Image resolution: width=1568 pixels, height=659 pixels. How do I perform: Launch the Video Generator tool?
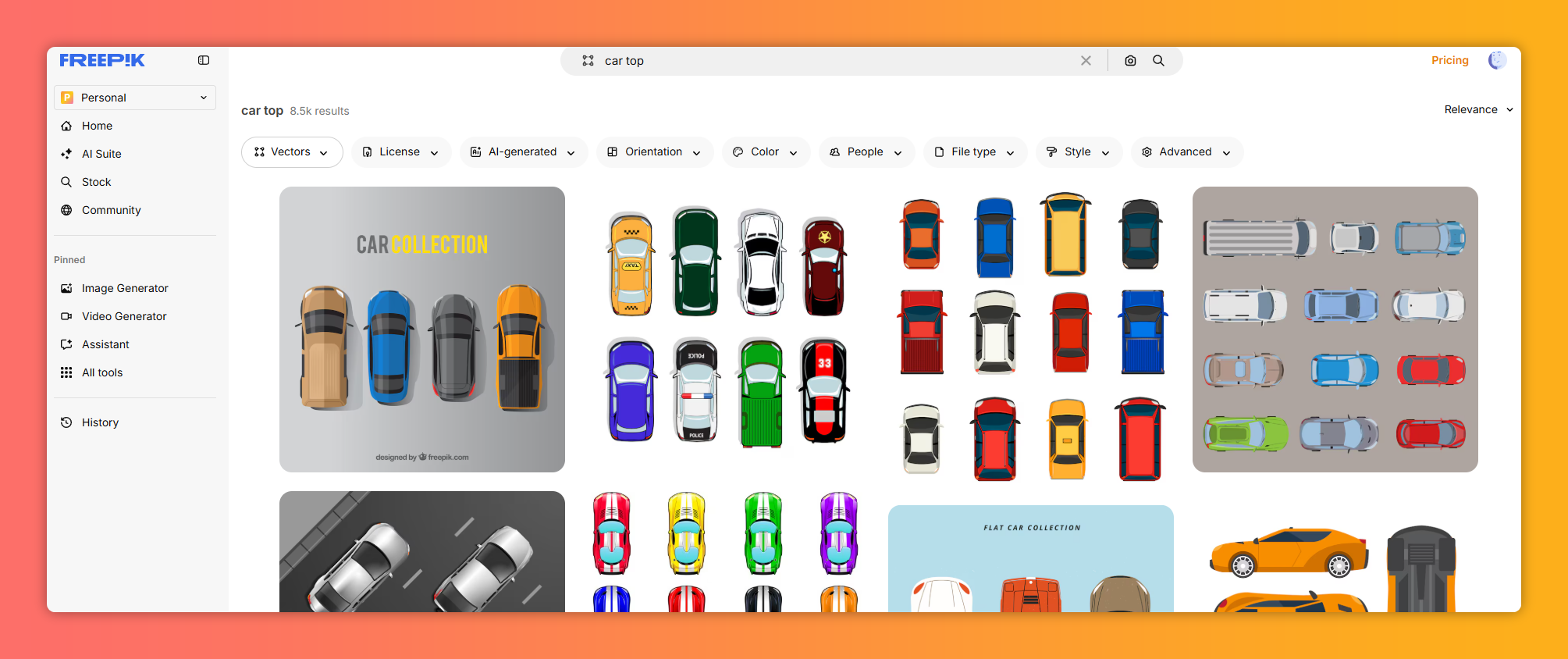(124, 316)
